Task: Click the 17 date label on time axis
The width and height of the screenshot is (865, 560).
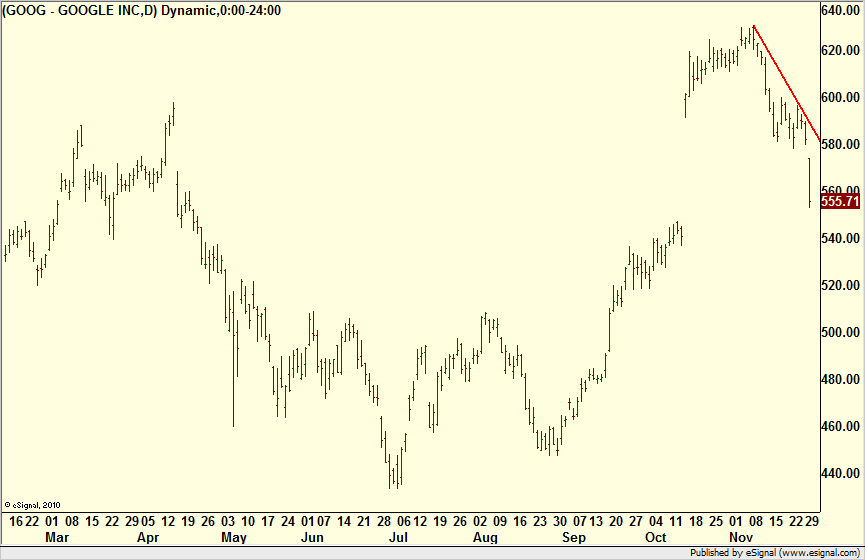Action: click(x=268, y=521)
